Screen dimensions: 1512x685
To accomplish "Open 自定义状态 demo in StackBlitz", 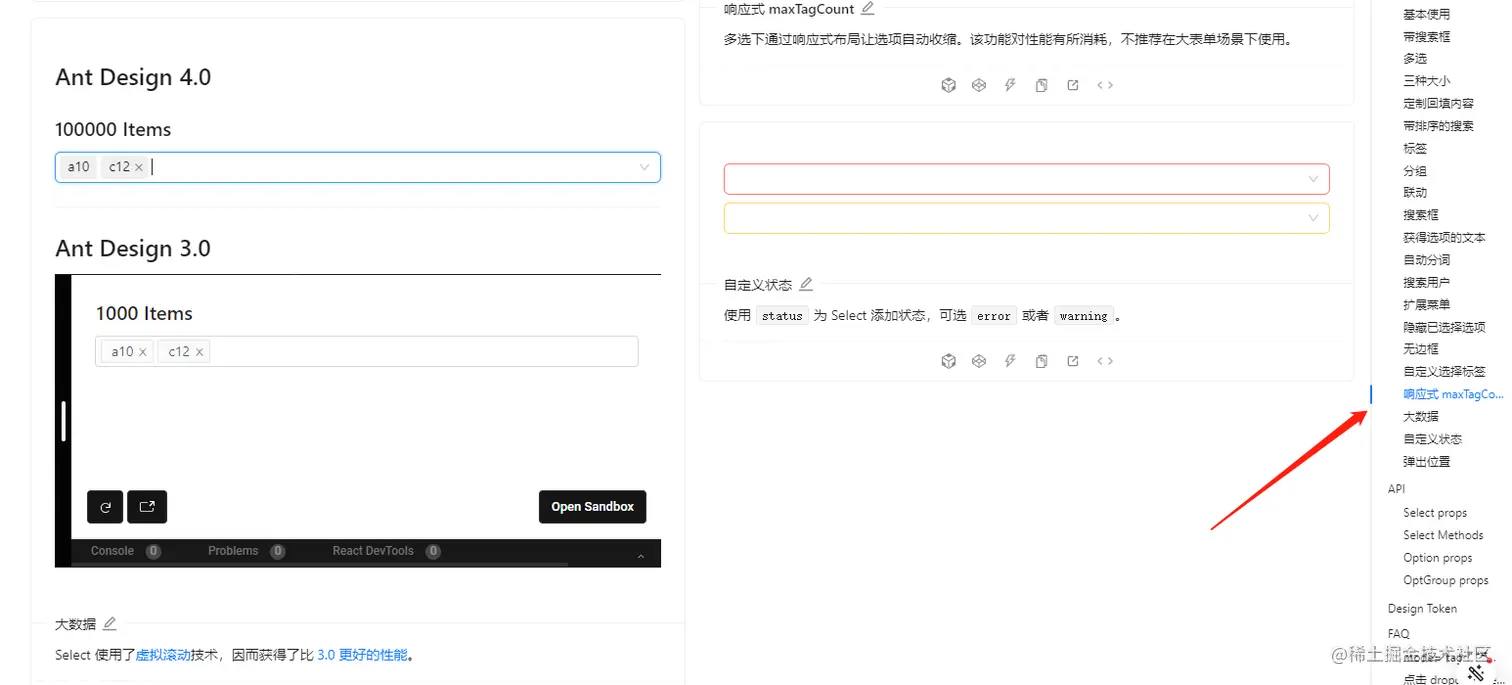I will tap(1010, 361).
